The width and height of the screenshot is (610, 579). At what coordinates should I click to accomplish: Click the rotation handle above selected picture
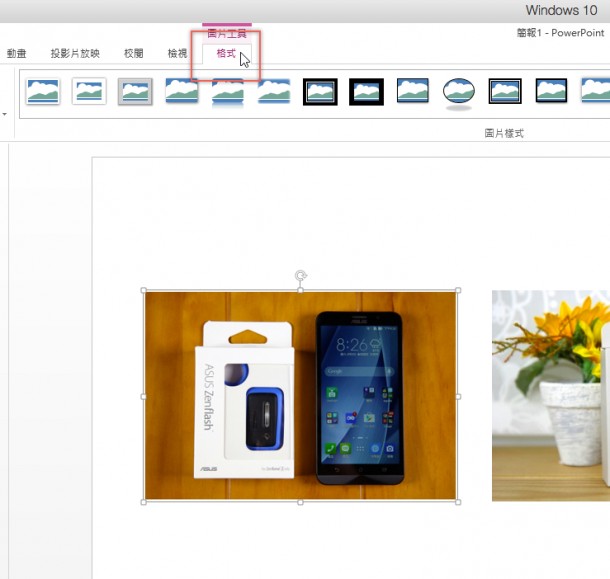(x=300, y=276)
